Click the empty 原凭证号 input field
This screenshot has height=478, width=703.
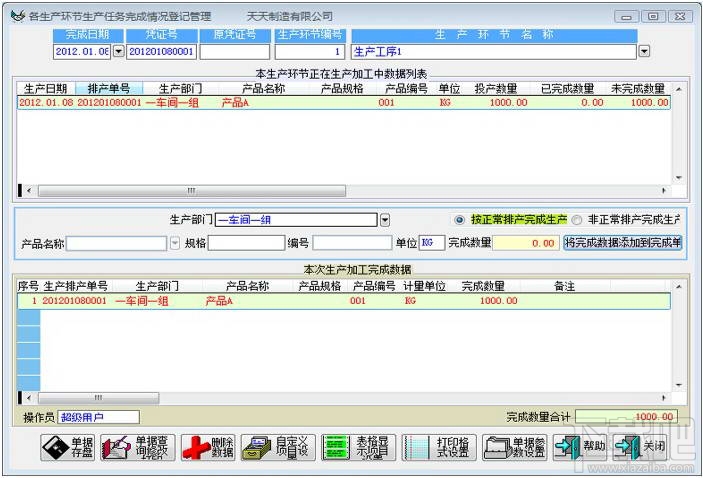[x=234, y=52]
